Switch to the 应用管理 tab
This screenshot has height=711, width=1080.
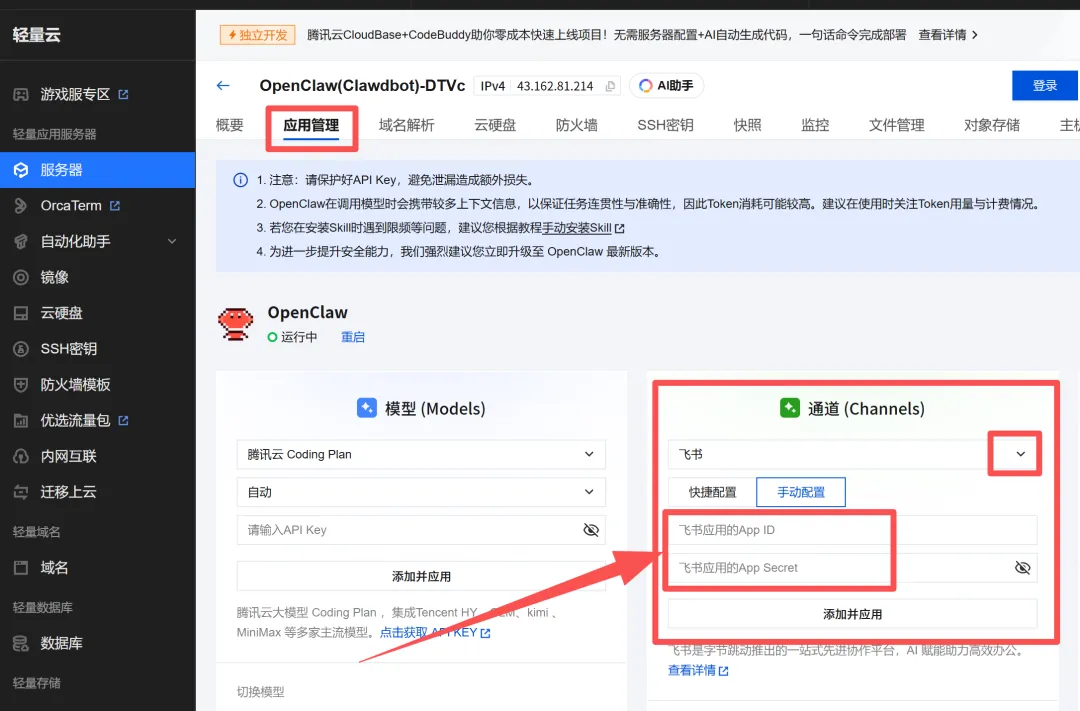coord(311,125)
